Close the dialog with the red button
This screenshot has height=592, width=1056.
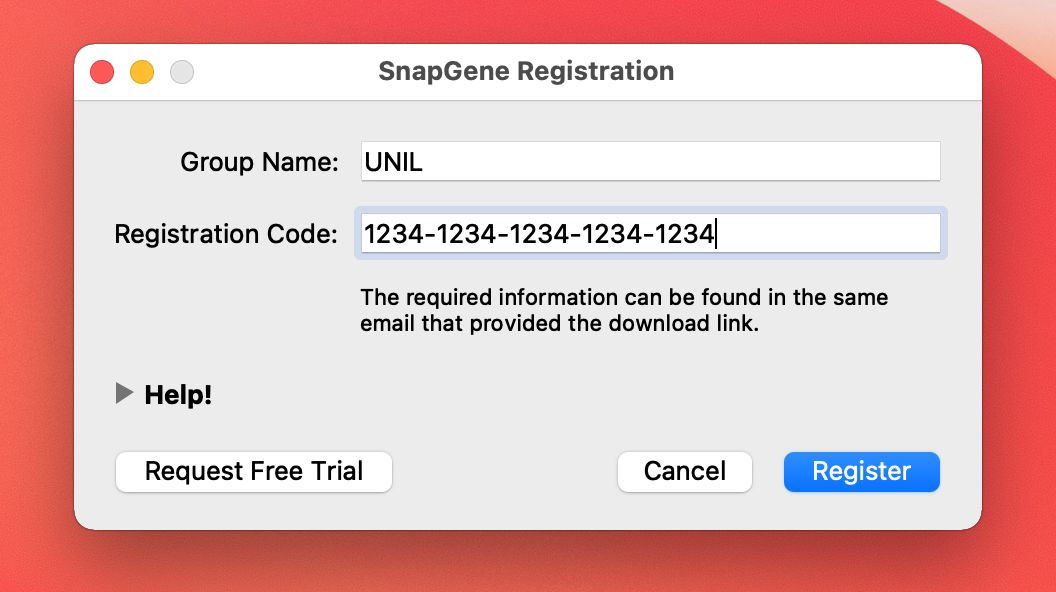102,72
